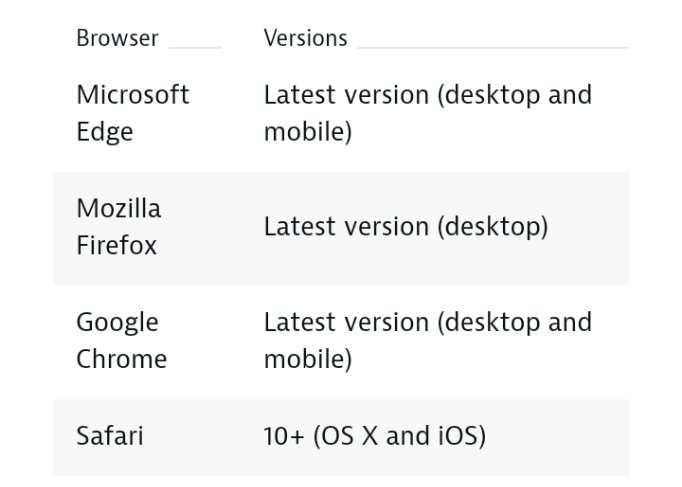Click Microsoft Edge's latest version text

click(x=428, y=113)
